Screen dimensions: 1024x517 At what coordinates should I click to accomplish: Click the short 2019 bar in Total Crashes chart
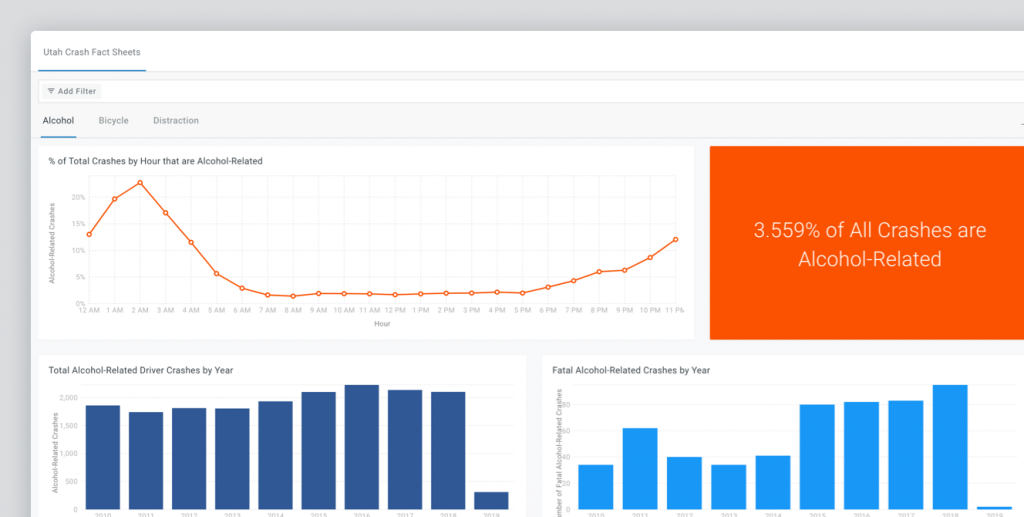pos(491,500)
